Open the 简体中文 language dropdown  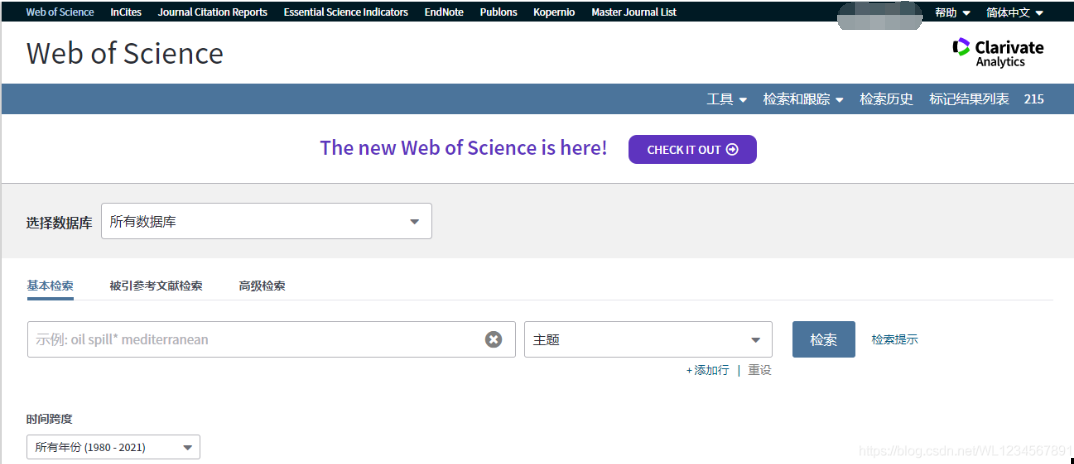pyautogui.click(x=1014, y=12)
